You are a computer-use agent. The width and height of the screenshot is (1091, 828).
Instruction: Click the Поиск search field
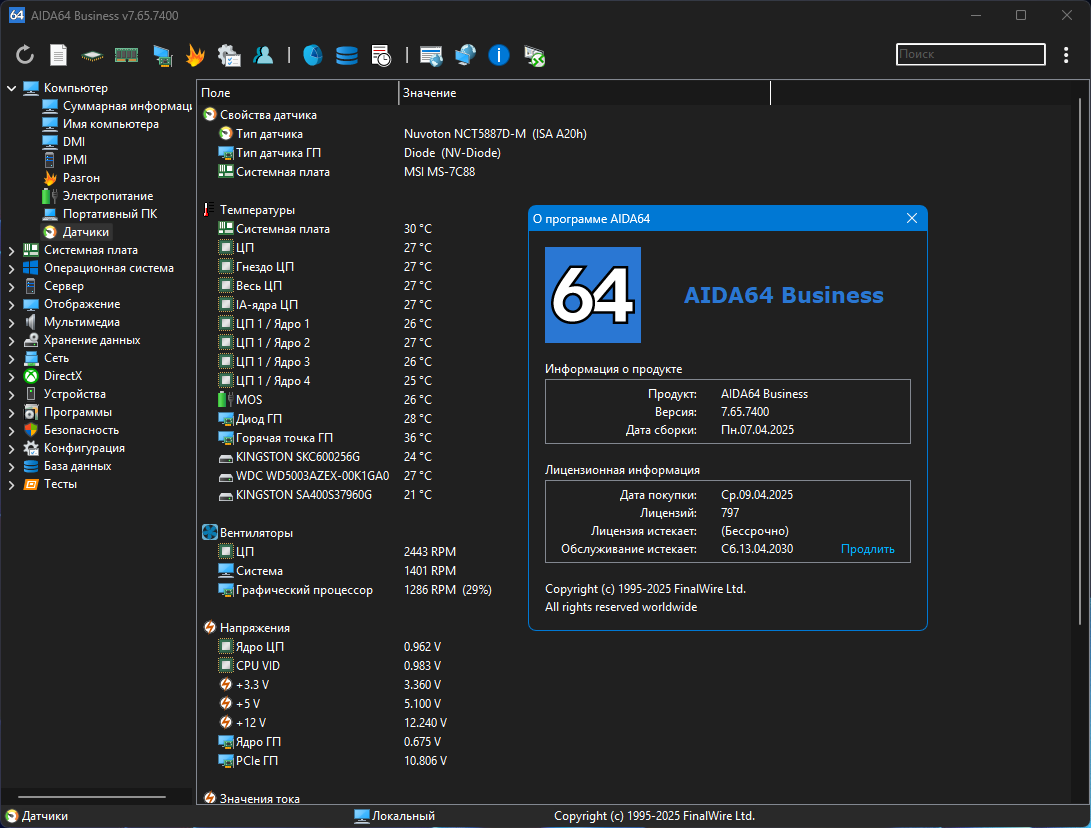[971, 54]
